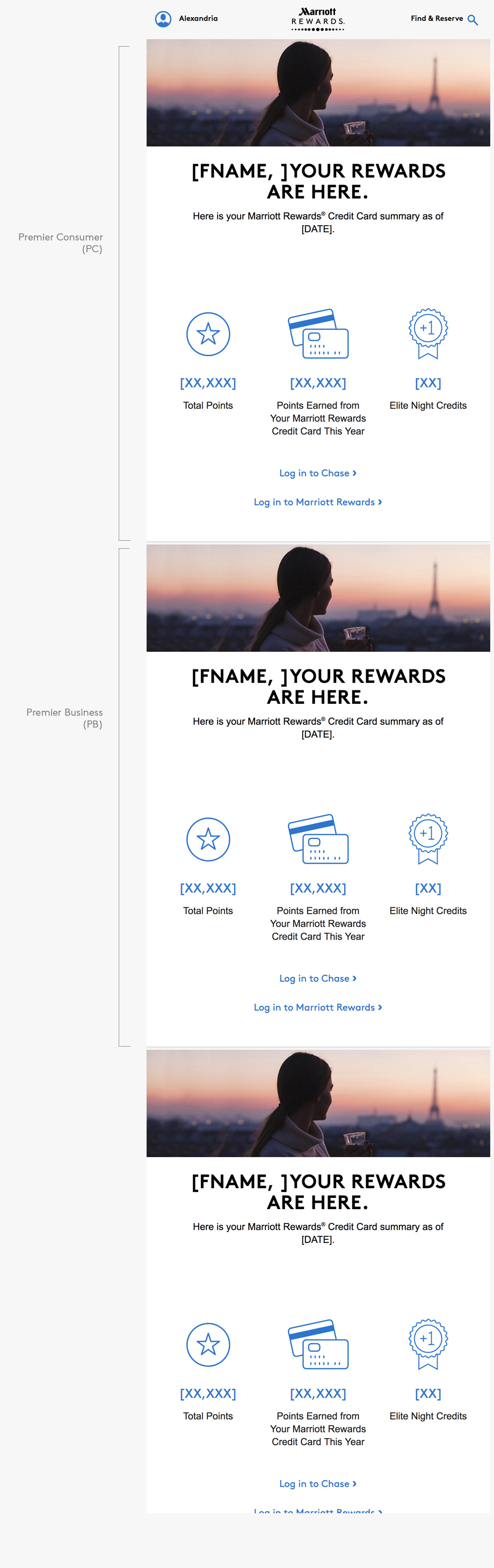The height and width of the screenshot is (1568, 494).
Task: Click the Alexandria account name
Action: [x=198, y=19]
